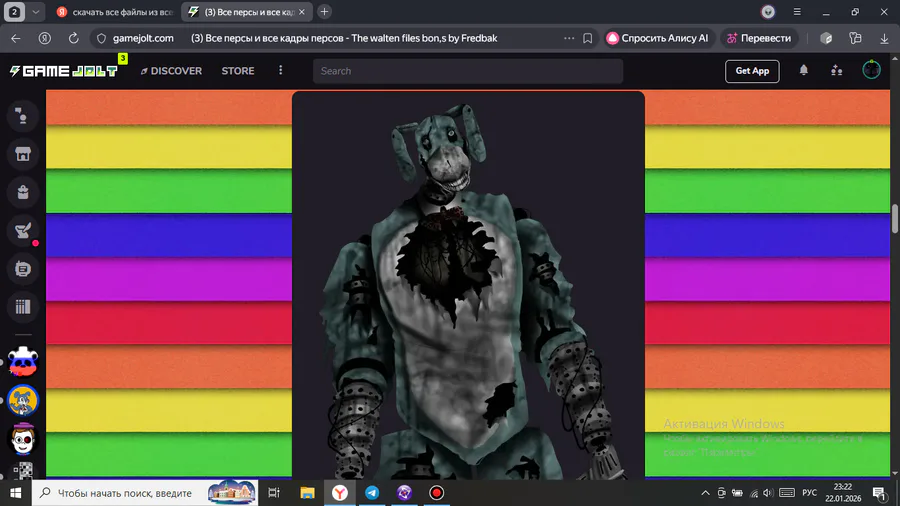
Task: Open the Yandex home icon in toolbar
Action: pyautogui.click(x=45, y=38)
